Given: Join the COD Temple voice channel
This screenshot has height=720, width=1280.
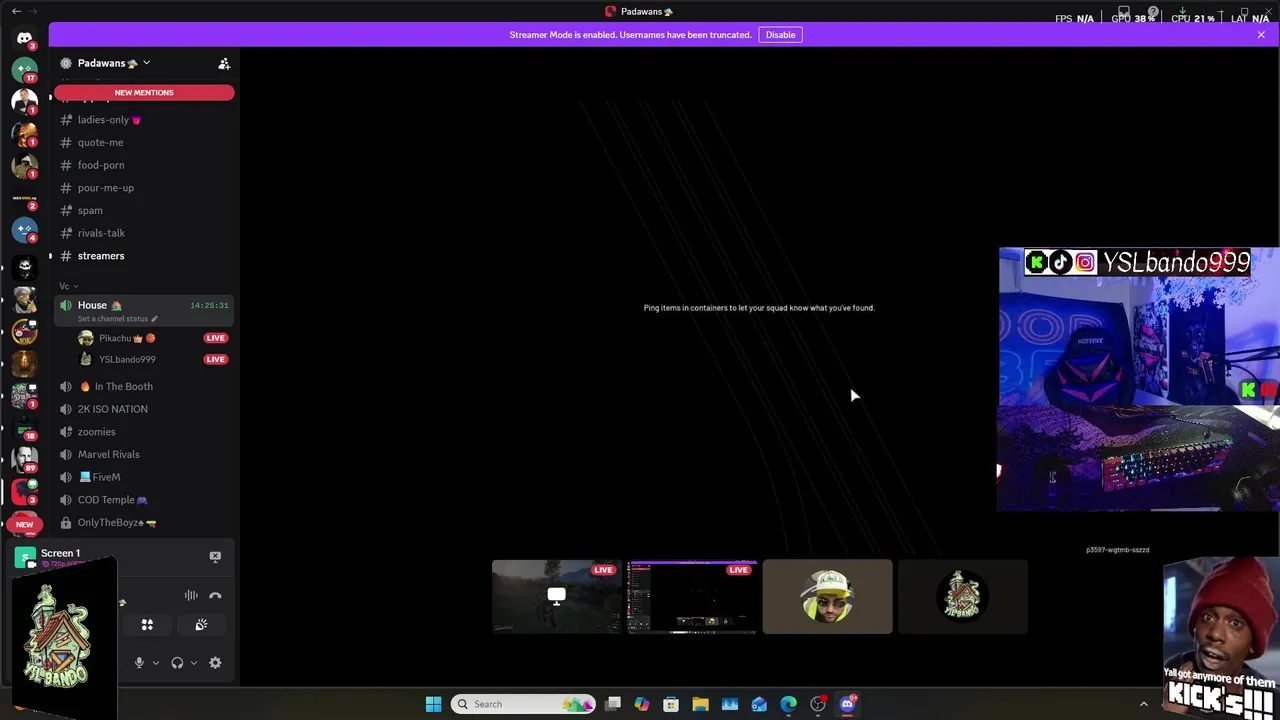Looking at the screenshot, I should (144, 500).
